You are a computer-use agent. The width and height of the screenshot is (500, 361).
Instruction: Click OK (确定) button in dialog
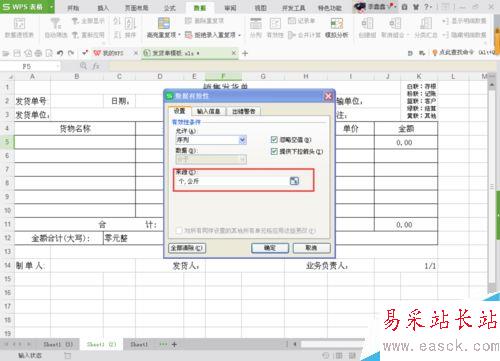click(270, 248)
